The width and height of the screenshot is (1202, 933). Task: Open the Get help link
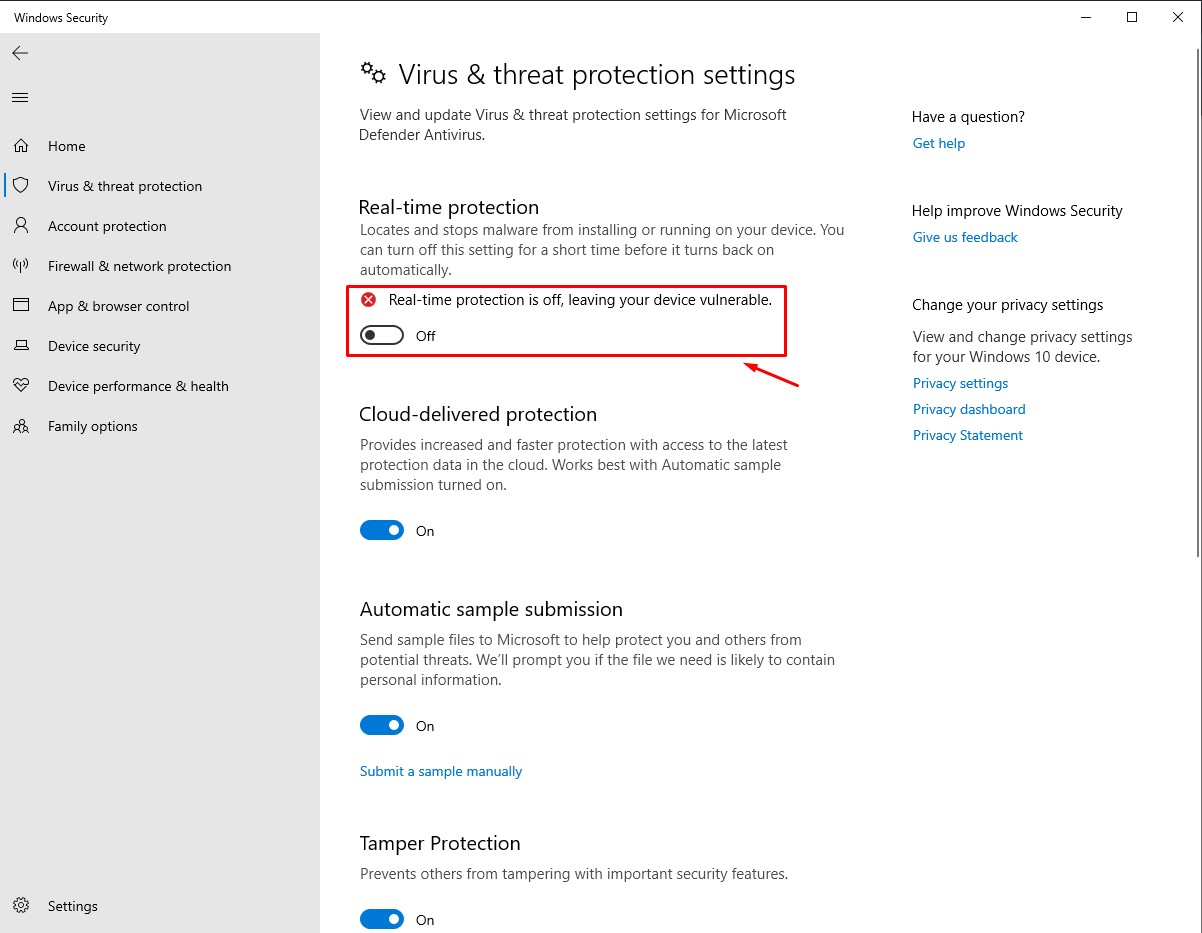[939, 143]
